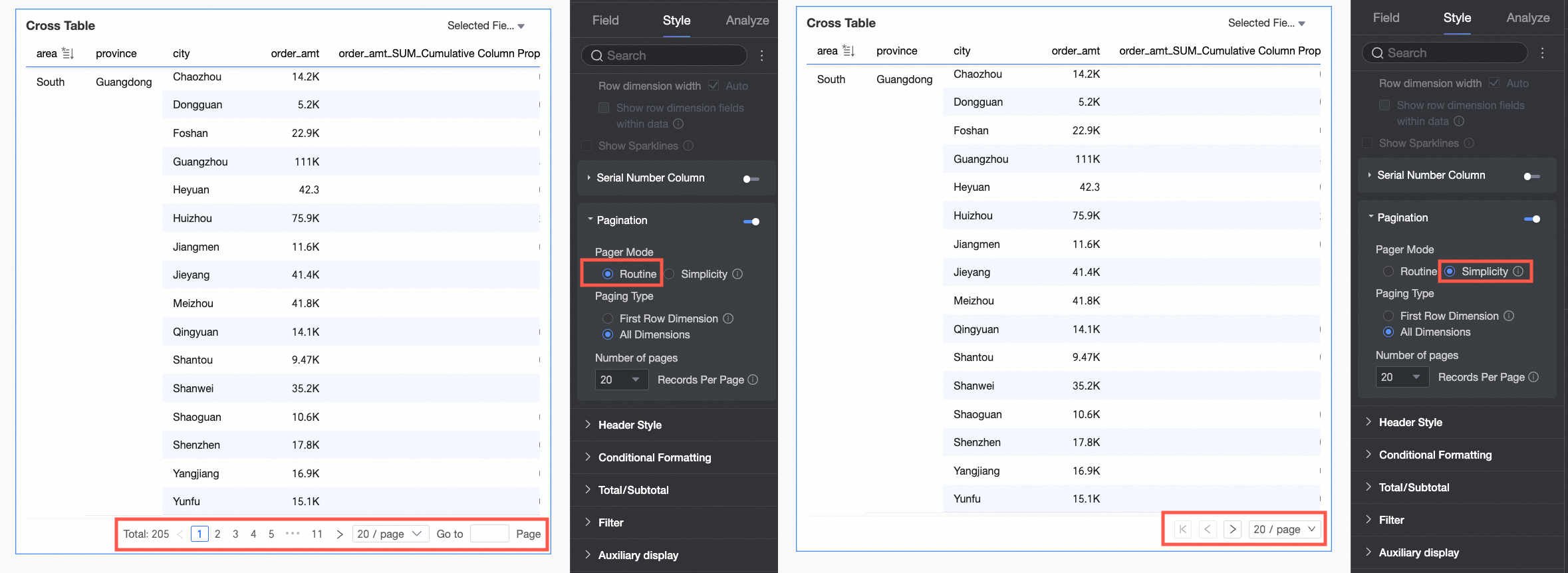This screenshot has width=1568, height=573.
Task: Open the 20 / page dropdown beside Go to
Action: point(390,534)
